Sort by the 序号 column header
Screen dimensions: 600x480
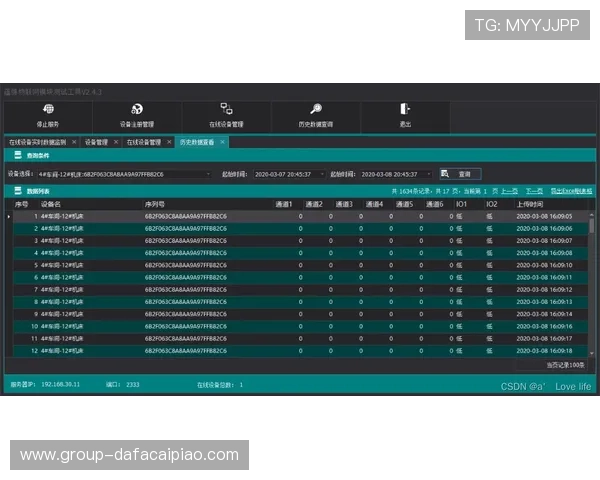tap(21, 204)
